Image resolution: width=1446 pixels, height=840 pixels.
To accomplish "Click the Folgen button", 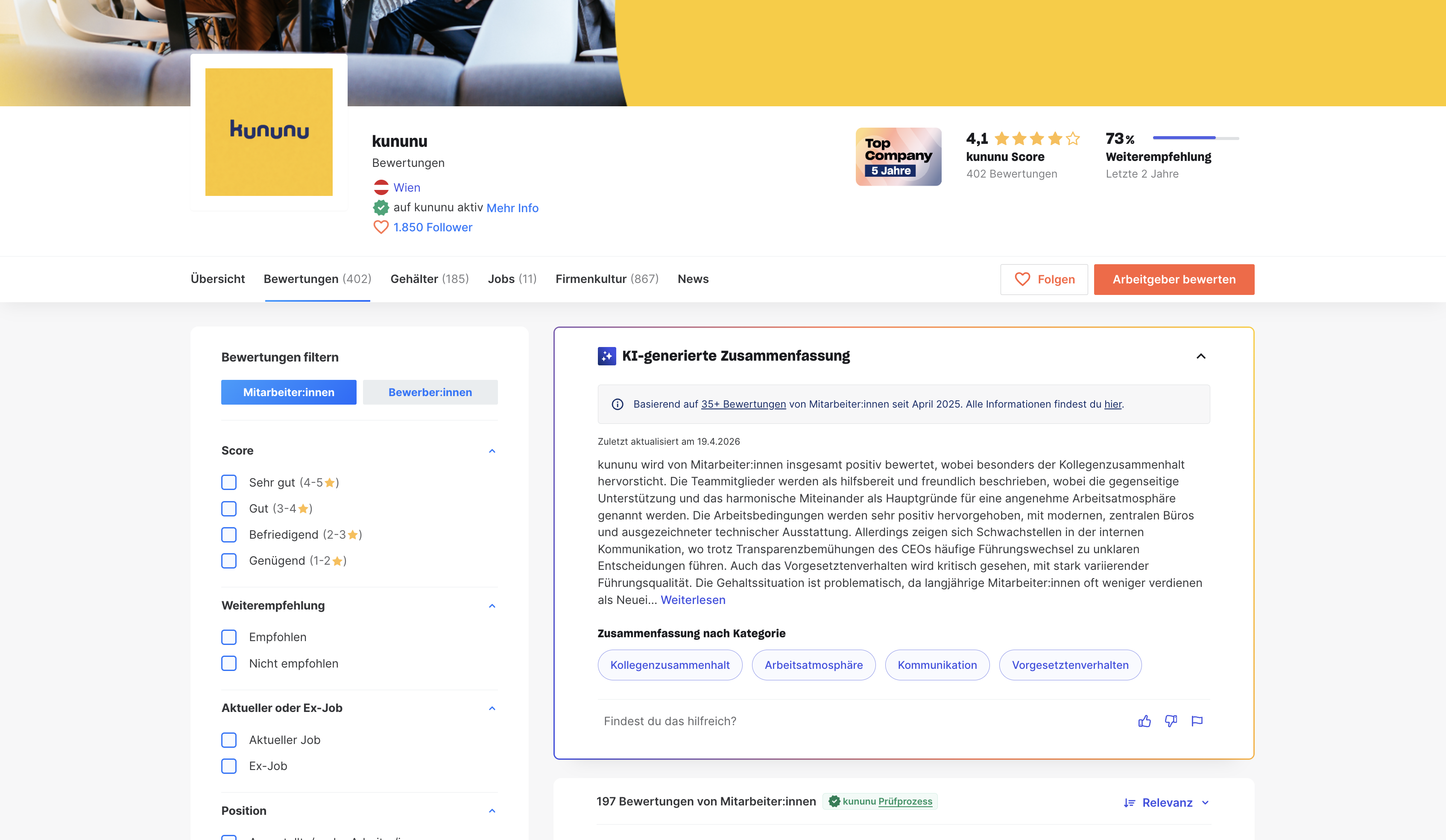I will [1044, 279].
